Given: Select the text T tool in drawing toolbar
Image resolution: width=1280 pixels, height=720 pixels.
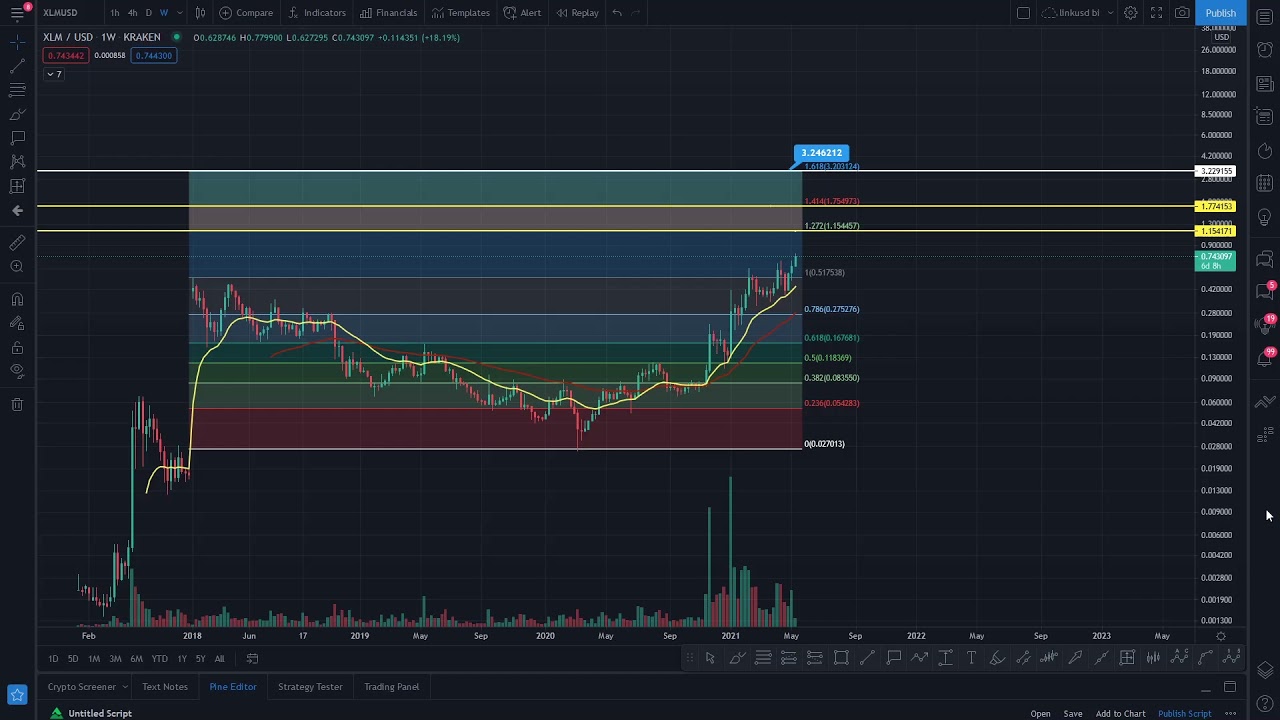Looking at the screenshot, I should point(971,657).
